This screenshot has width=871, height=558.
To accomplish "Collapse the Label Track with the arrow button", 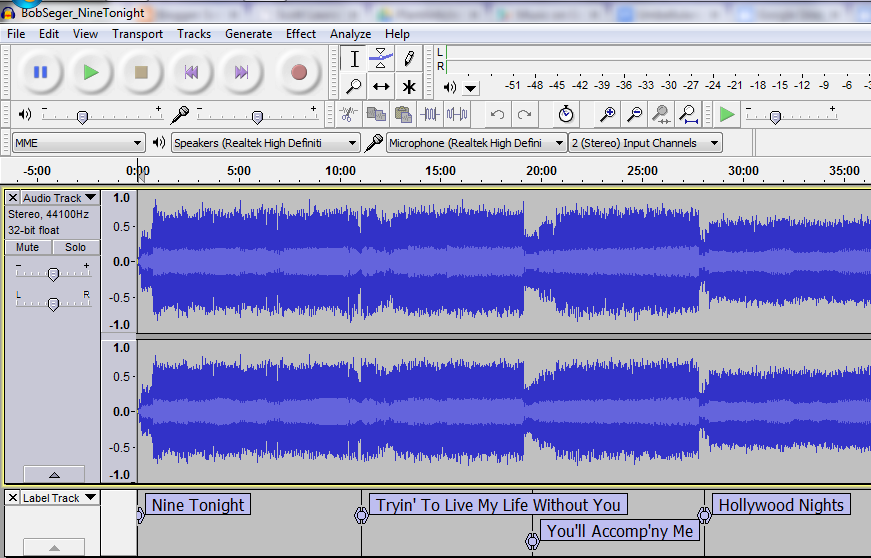I will pos(54,547).
